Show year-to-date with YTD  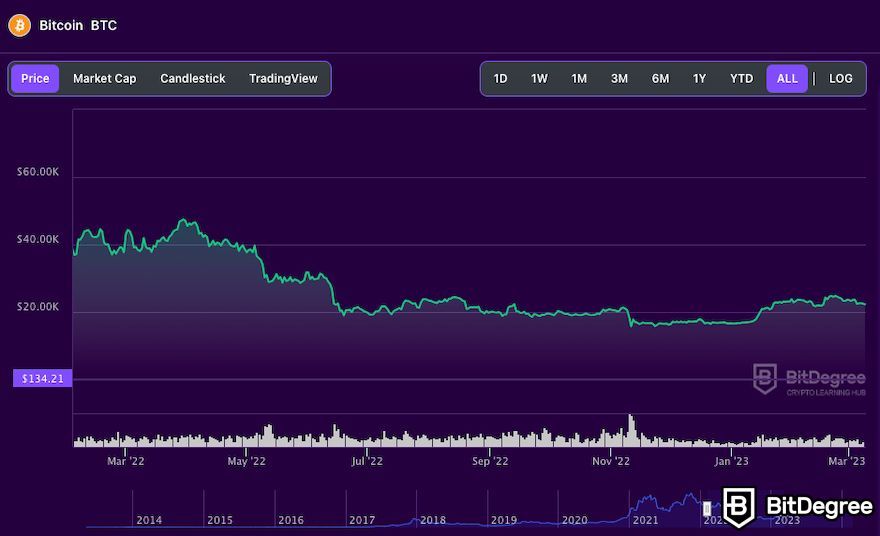(741, 79)
